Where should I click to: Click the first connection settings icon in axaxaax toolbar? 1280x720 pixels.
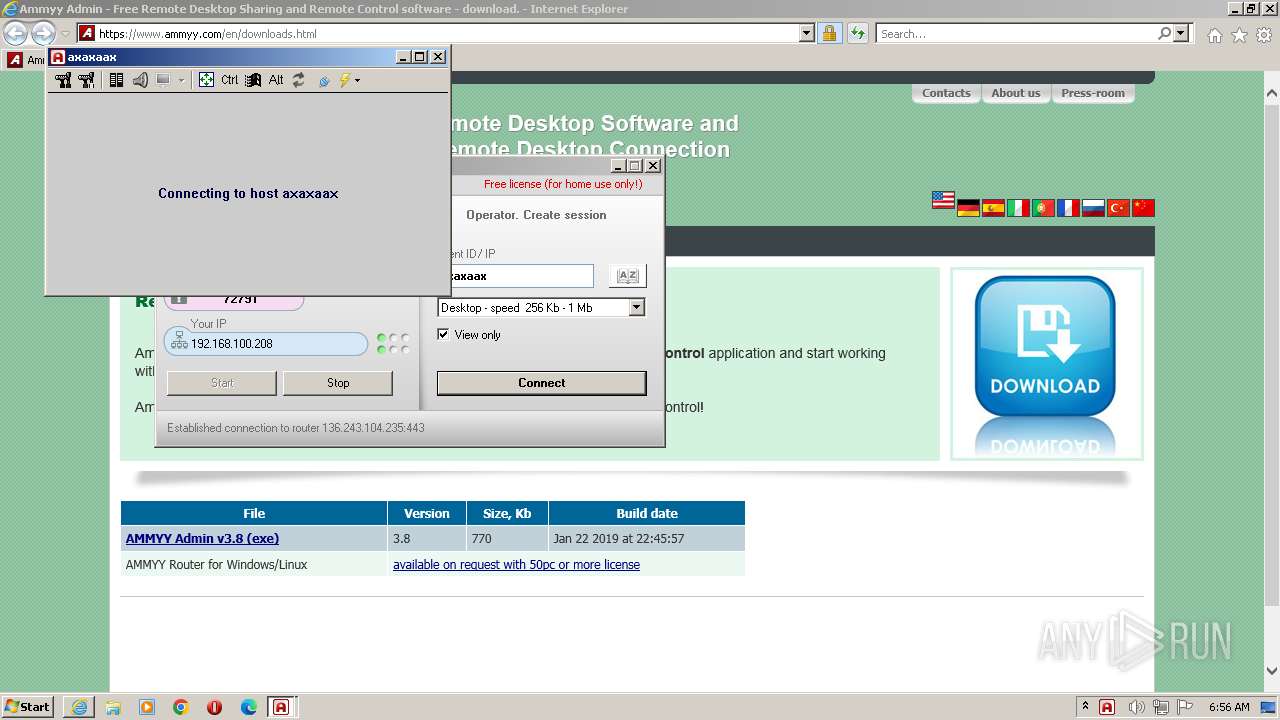tap(63, 80)
